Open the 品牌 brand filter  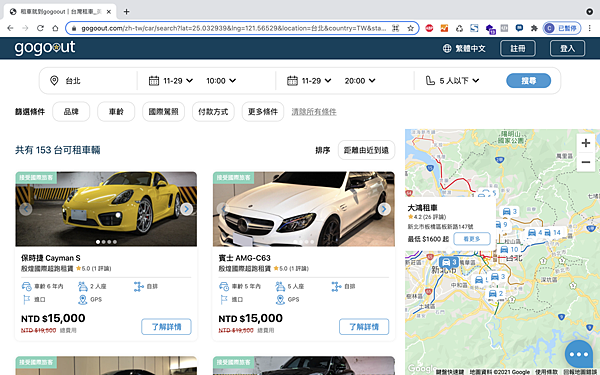click(71, 112)
